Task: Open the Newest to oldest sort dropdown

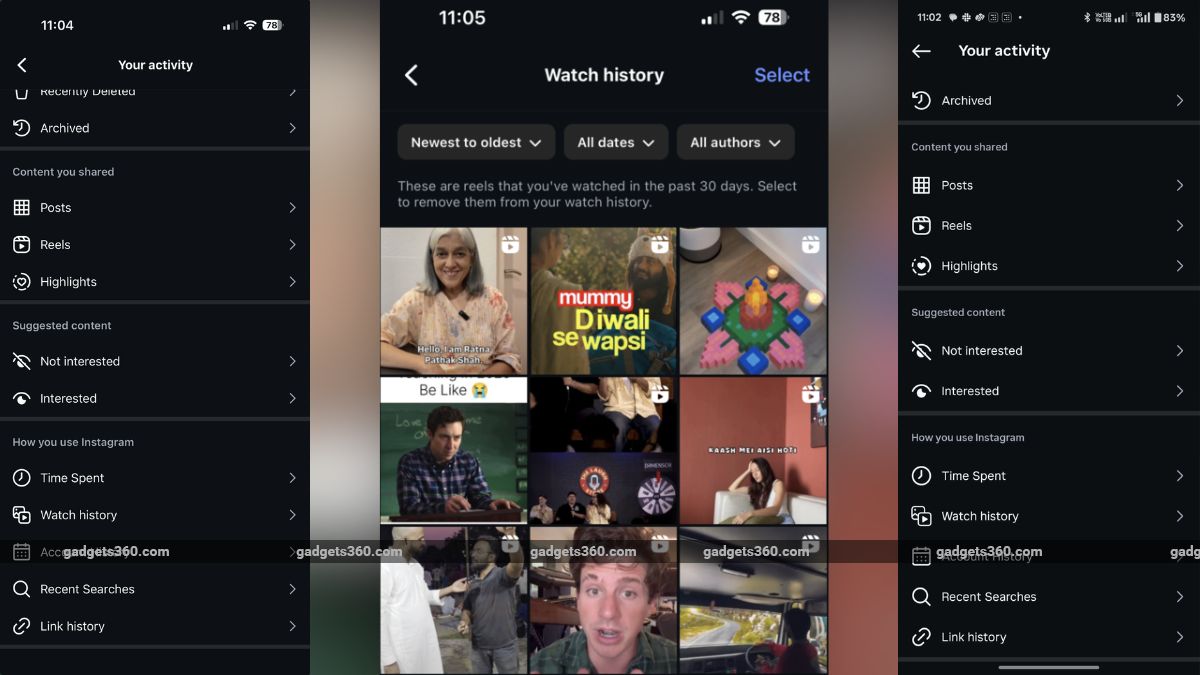Action: 476,142
